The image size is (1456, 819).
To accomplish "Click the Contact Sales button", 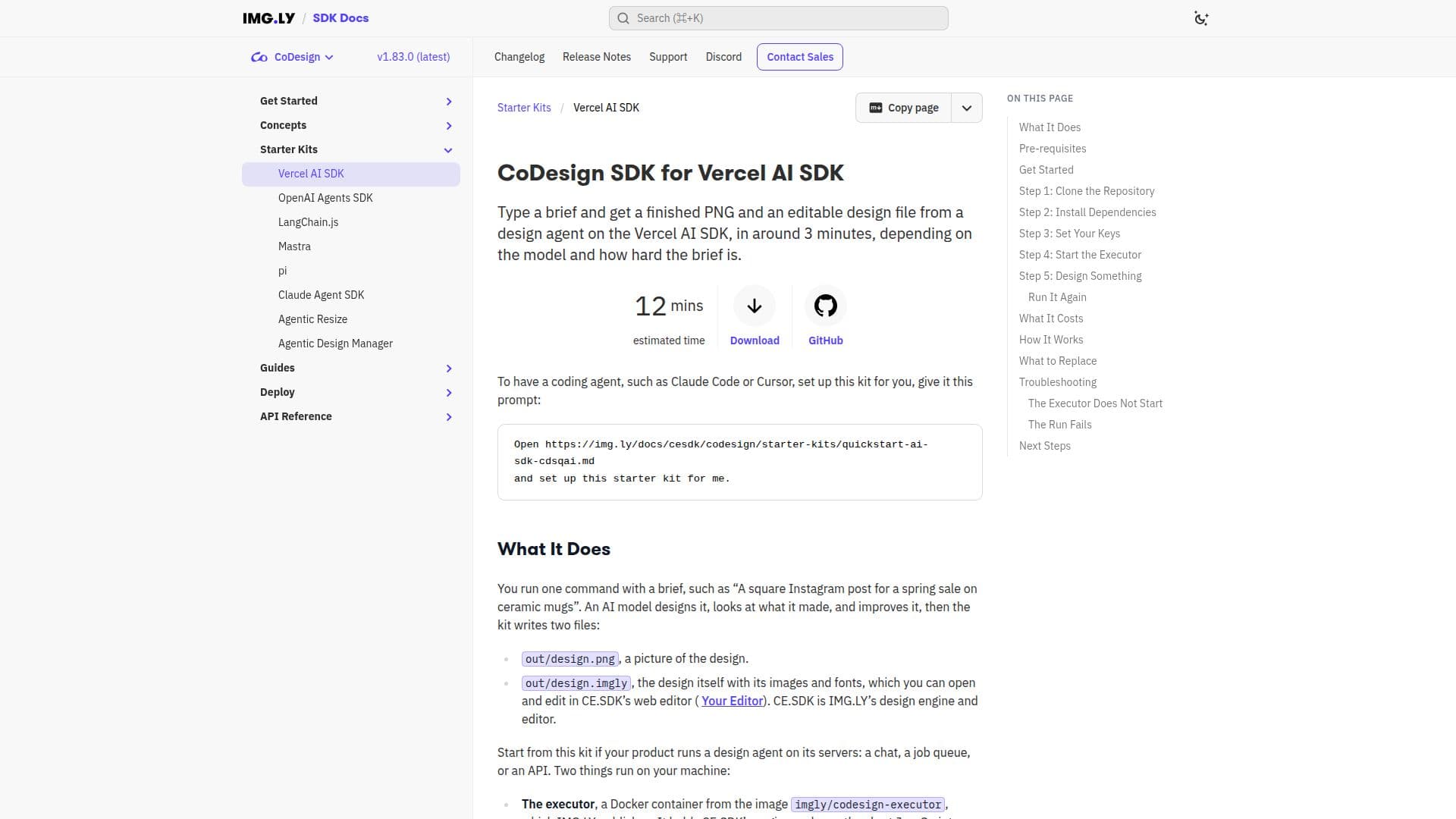I will [x=800, y=57].
